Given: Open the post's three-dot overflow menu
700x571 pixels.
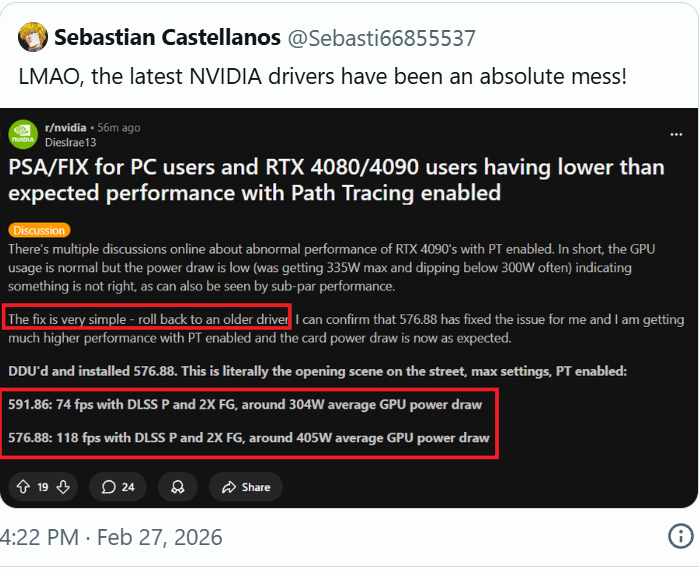Looking at the screenshot, I should point(675,132).
